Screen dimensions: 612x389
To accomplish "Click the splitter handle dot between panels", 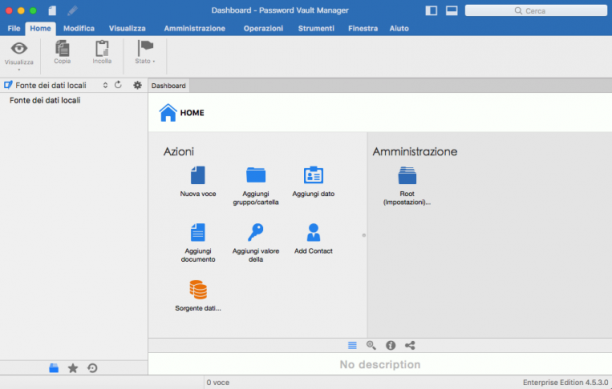I will 364,235.
